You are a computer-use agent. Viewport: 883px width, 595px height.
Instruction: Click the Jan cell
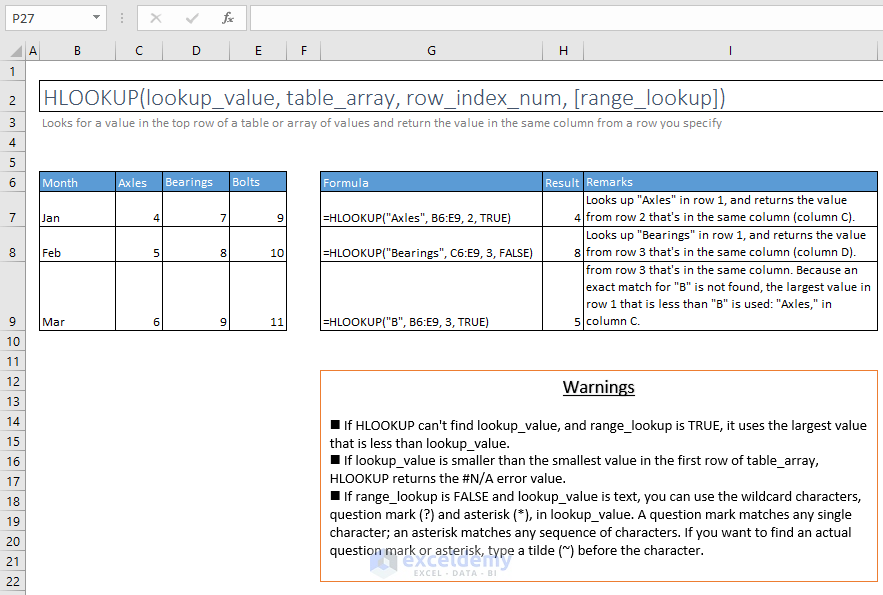[77, 209]
